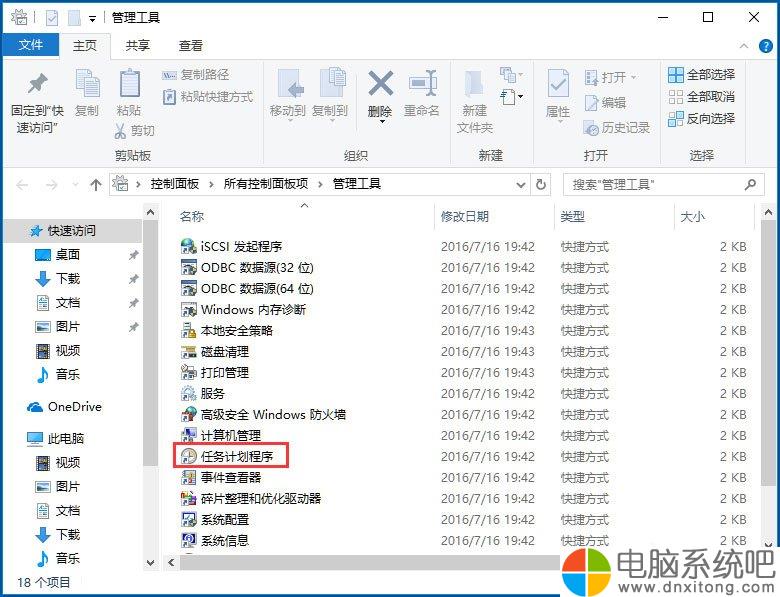Screen dimensions: 780x597
Task: Sort by the 类型 column header
Action: [573, 216]
